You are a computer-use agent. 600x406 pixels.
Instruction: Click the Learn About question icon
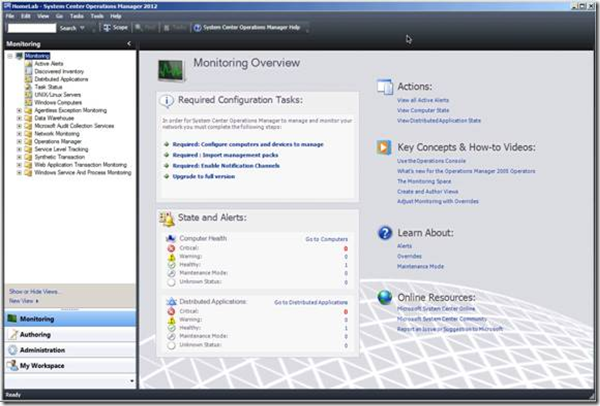pyautogui.click(x=385, y=233)
